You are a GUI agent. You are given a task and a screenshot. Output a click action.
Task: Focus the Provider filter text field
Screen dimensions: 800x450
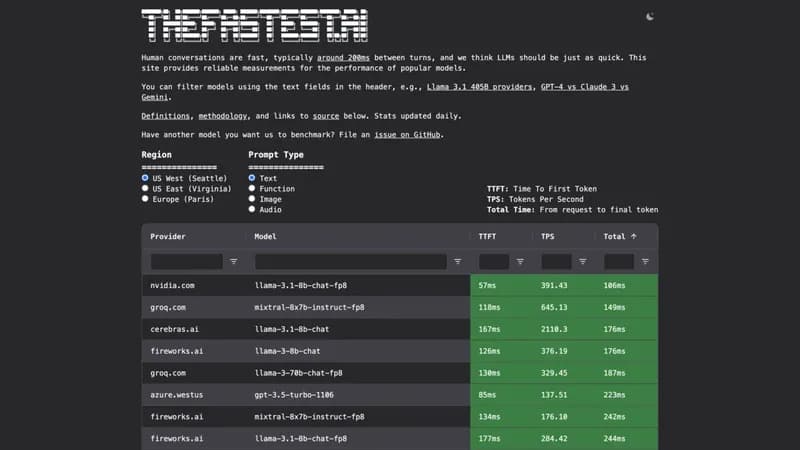point(187,261)
